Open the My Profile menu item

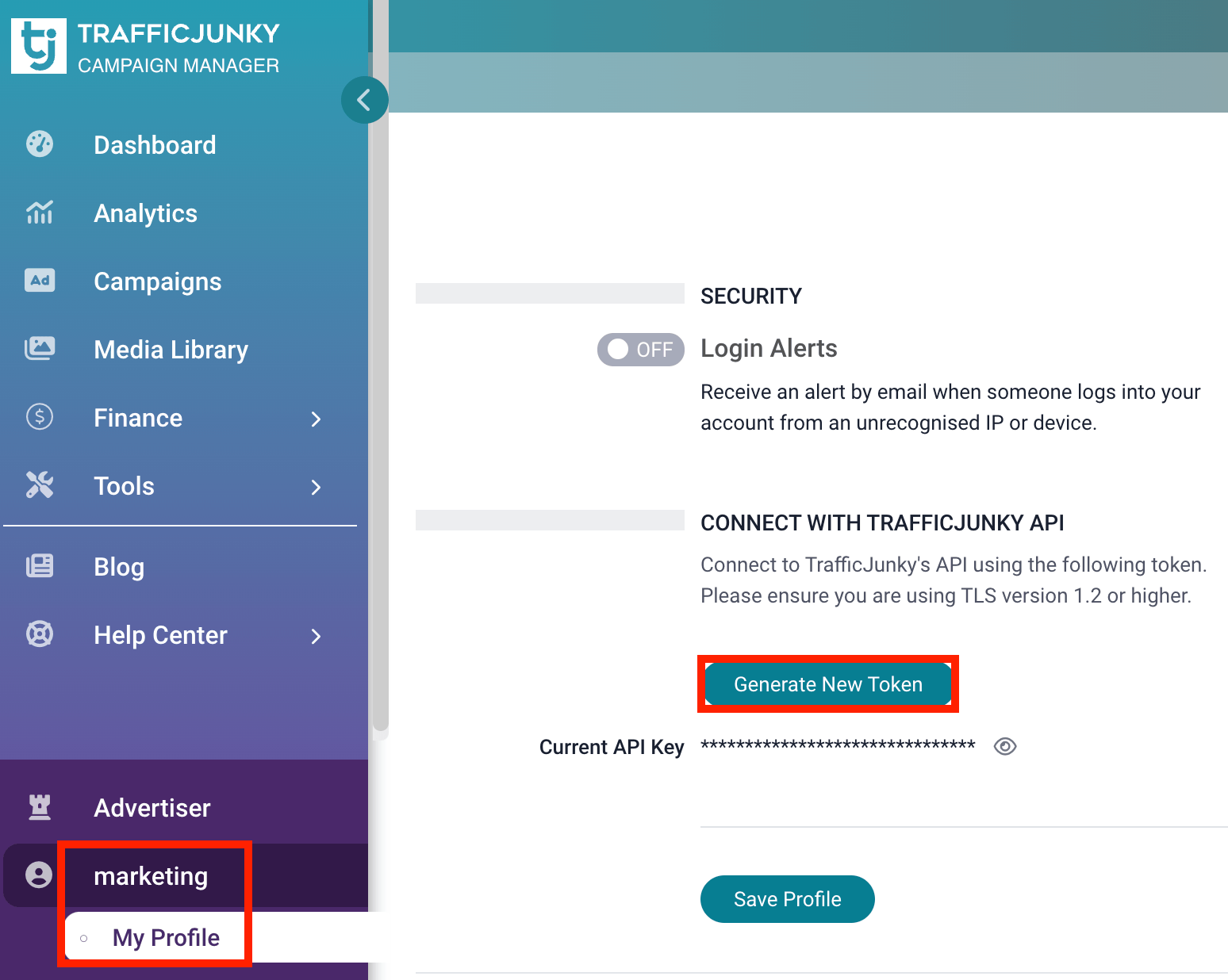tap(166, 938)
